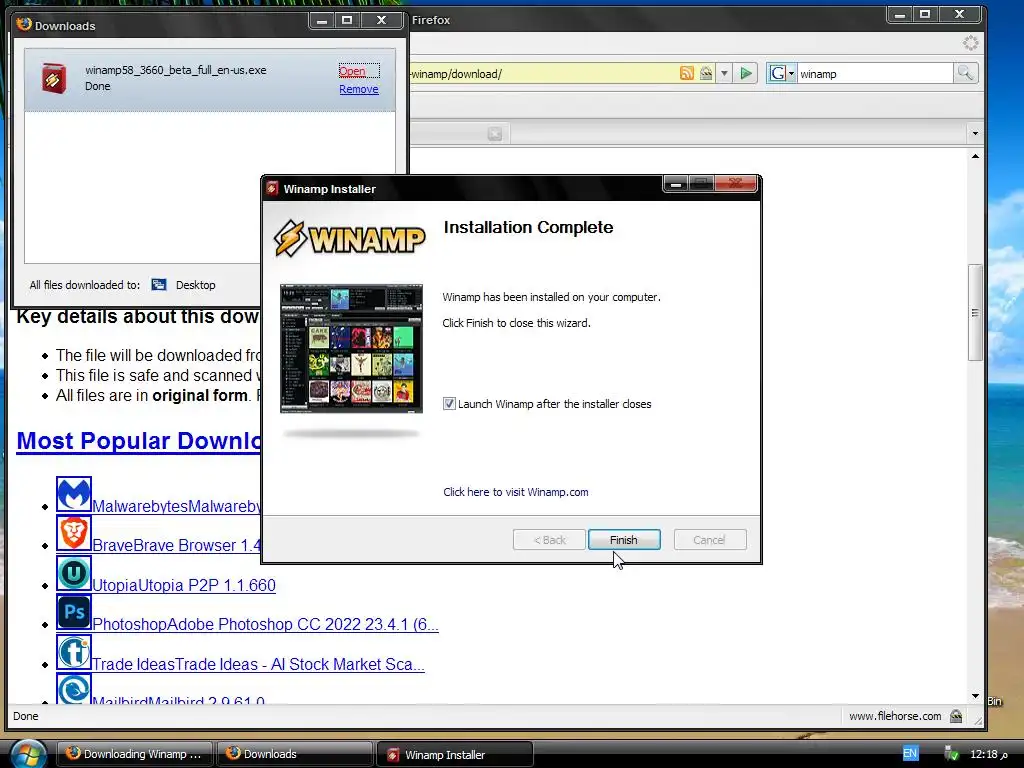Click the Winamp icon in installer title bar
The width and height of the screenshot is (1024, 768).
pos(272,188)
